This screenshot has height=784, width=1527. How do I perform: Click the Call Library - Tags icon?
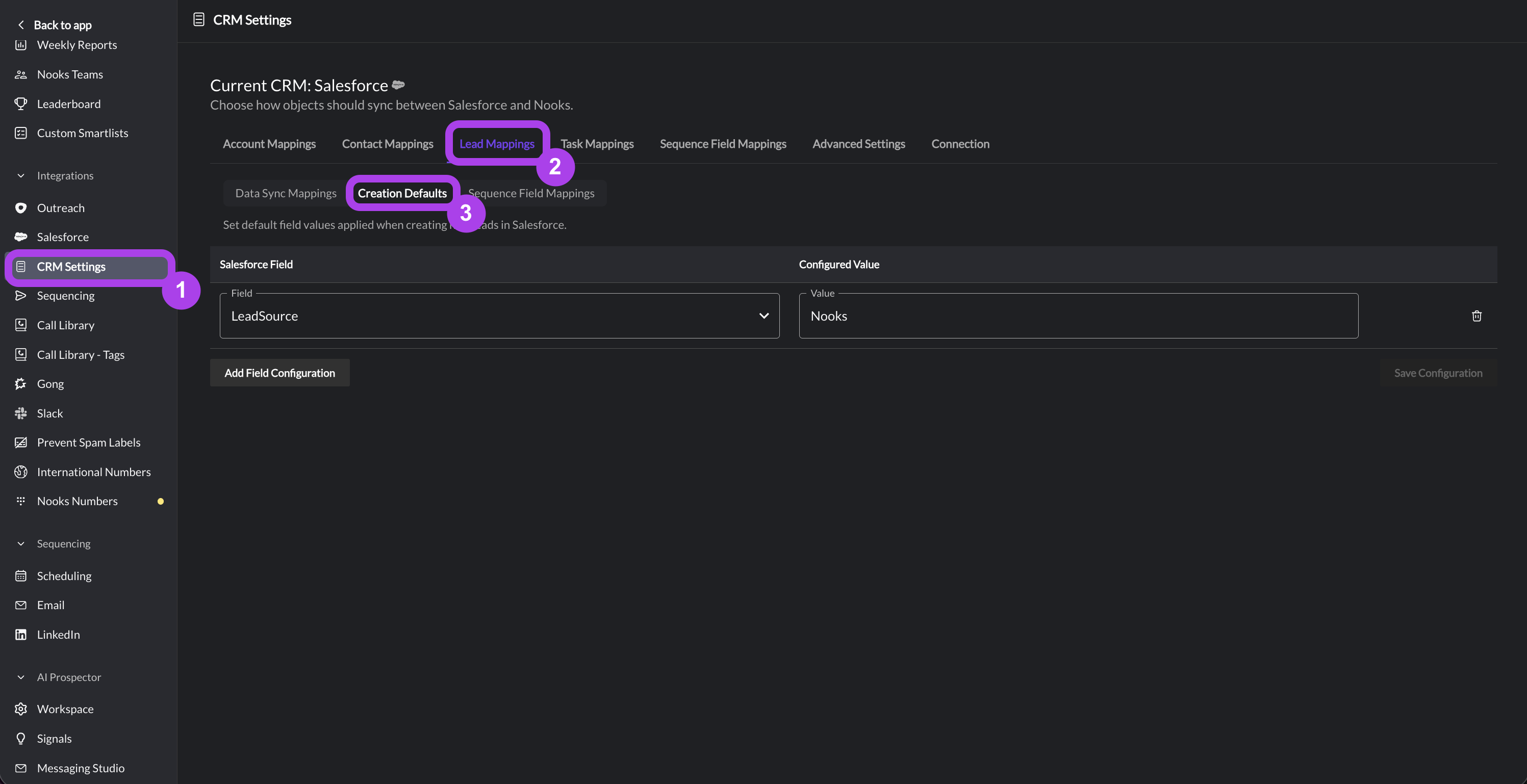[x=21, y=355]
